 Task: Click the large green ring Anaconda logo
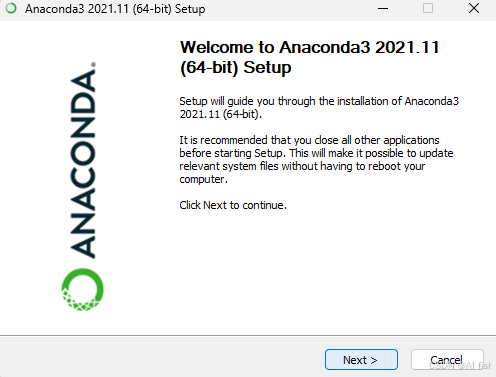tap(82, 289)
